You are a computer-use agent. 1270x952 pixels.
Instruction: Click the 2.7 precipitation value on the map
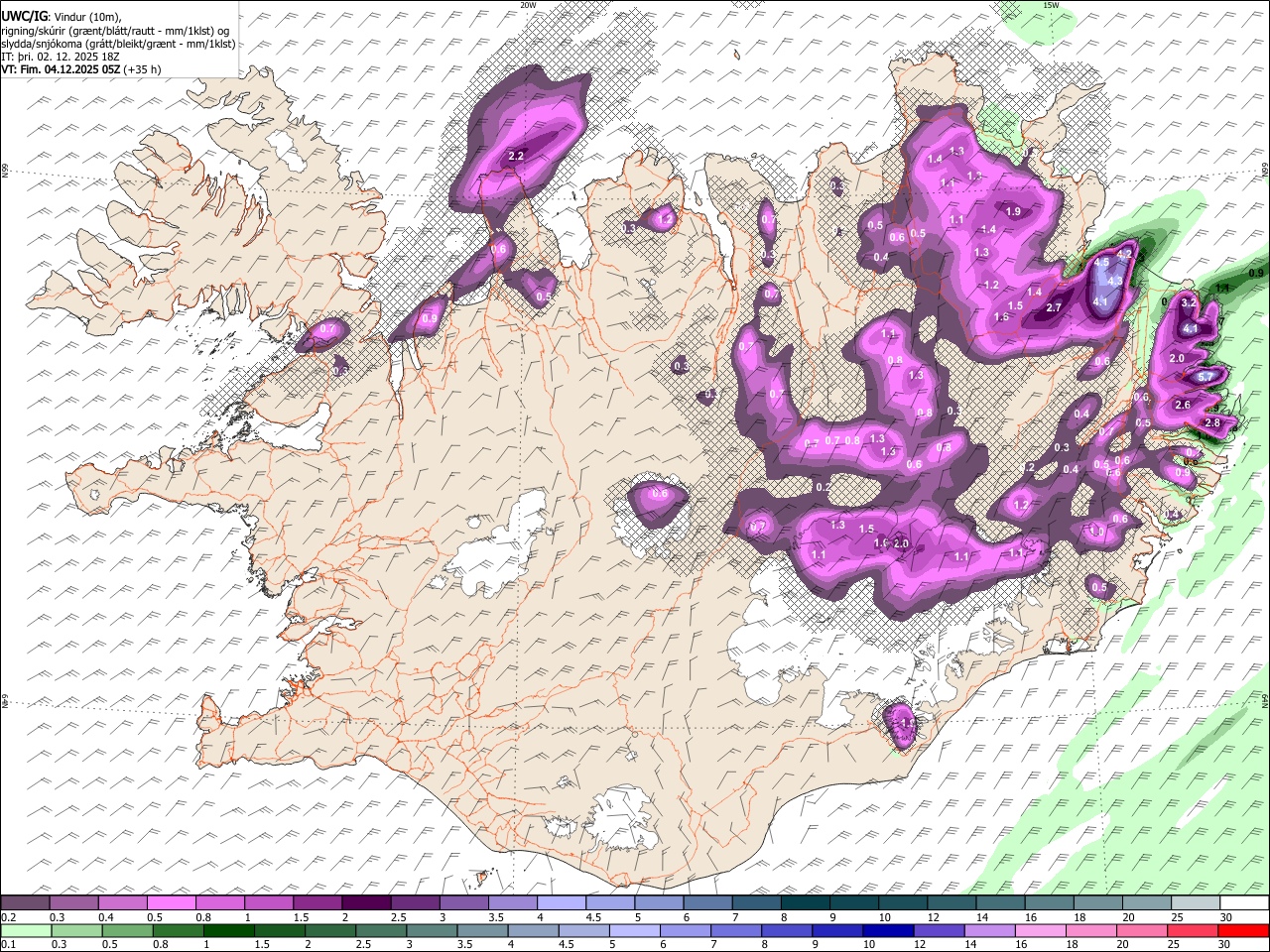pos(1054,307)
